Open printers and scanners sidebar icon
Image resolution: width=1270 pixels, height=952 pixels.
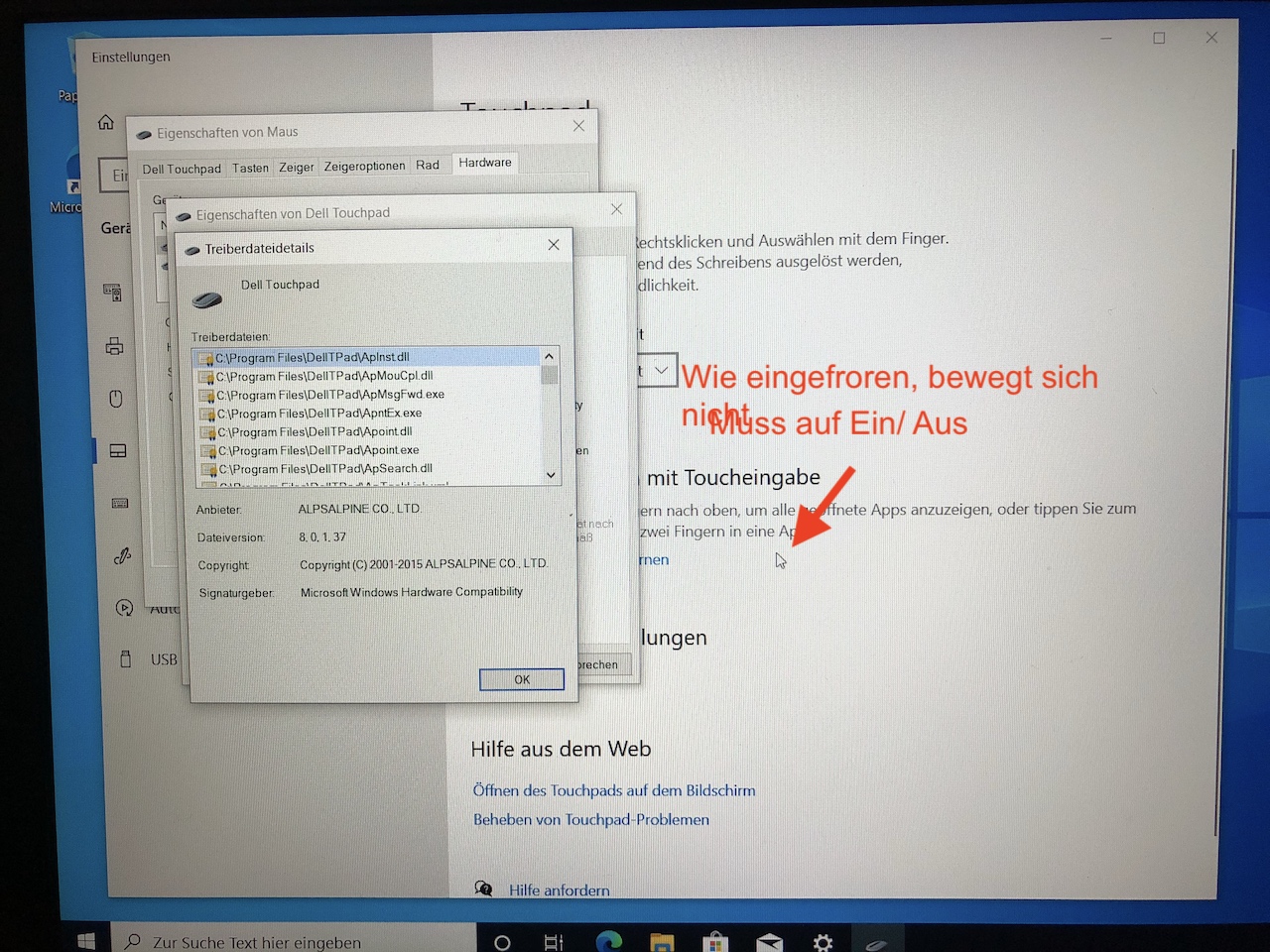click(x=114, y=345)
